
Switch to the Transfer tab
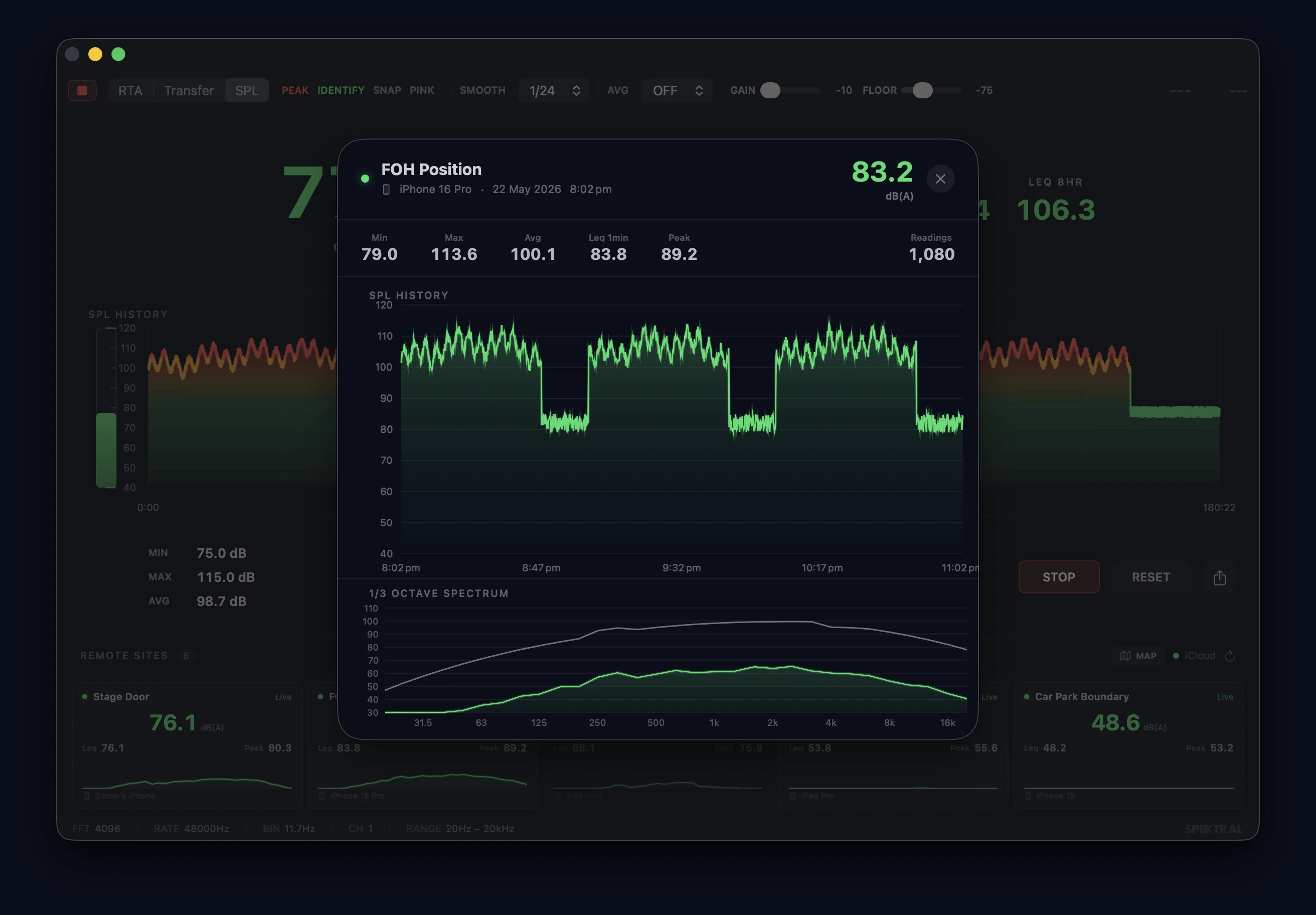189,91
